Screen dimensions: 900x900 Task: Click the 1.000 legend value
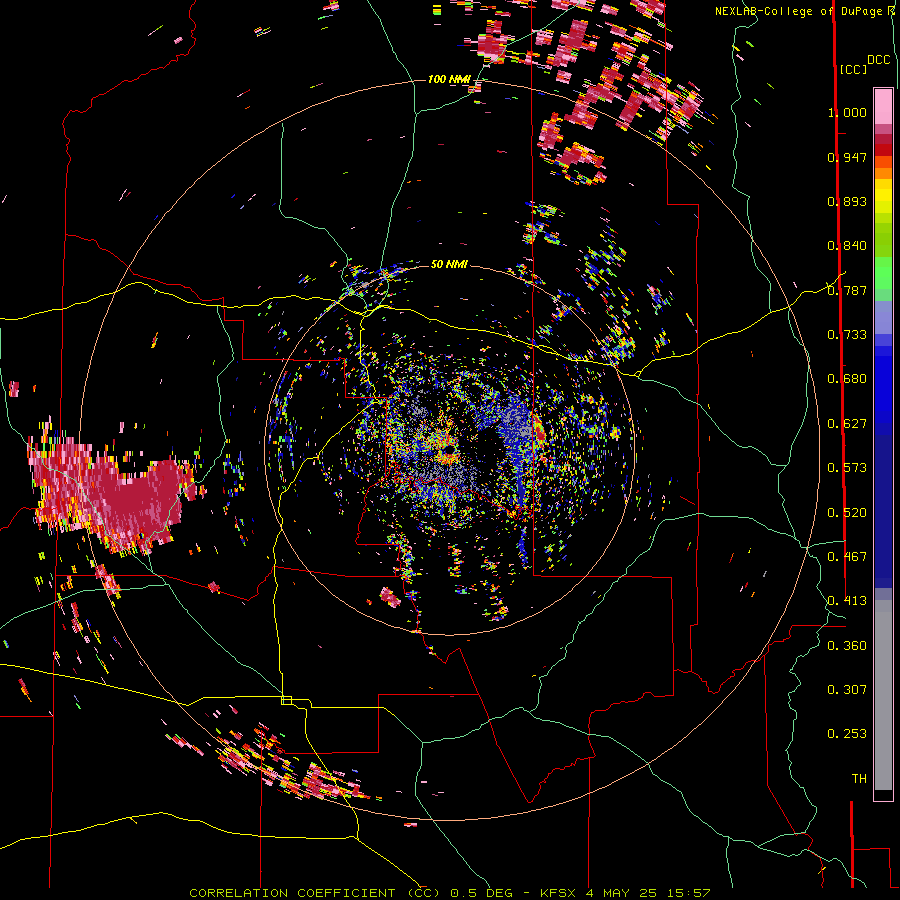[x=847, y=112]
